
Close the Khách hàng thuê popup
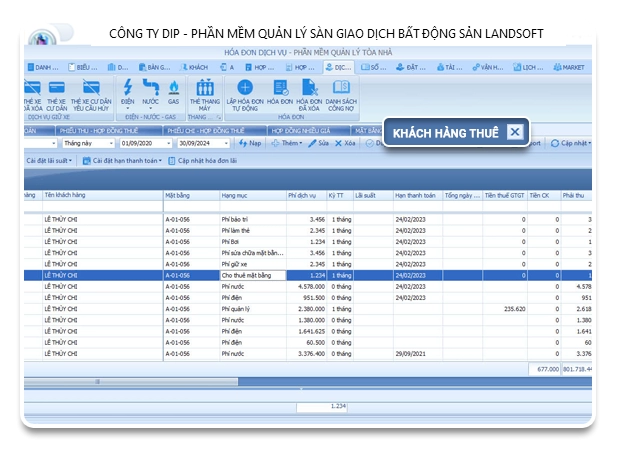(x=514, y=132)
